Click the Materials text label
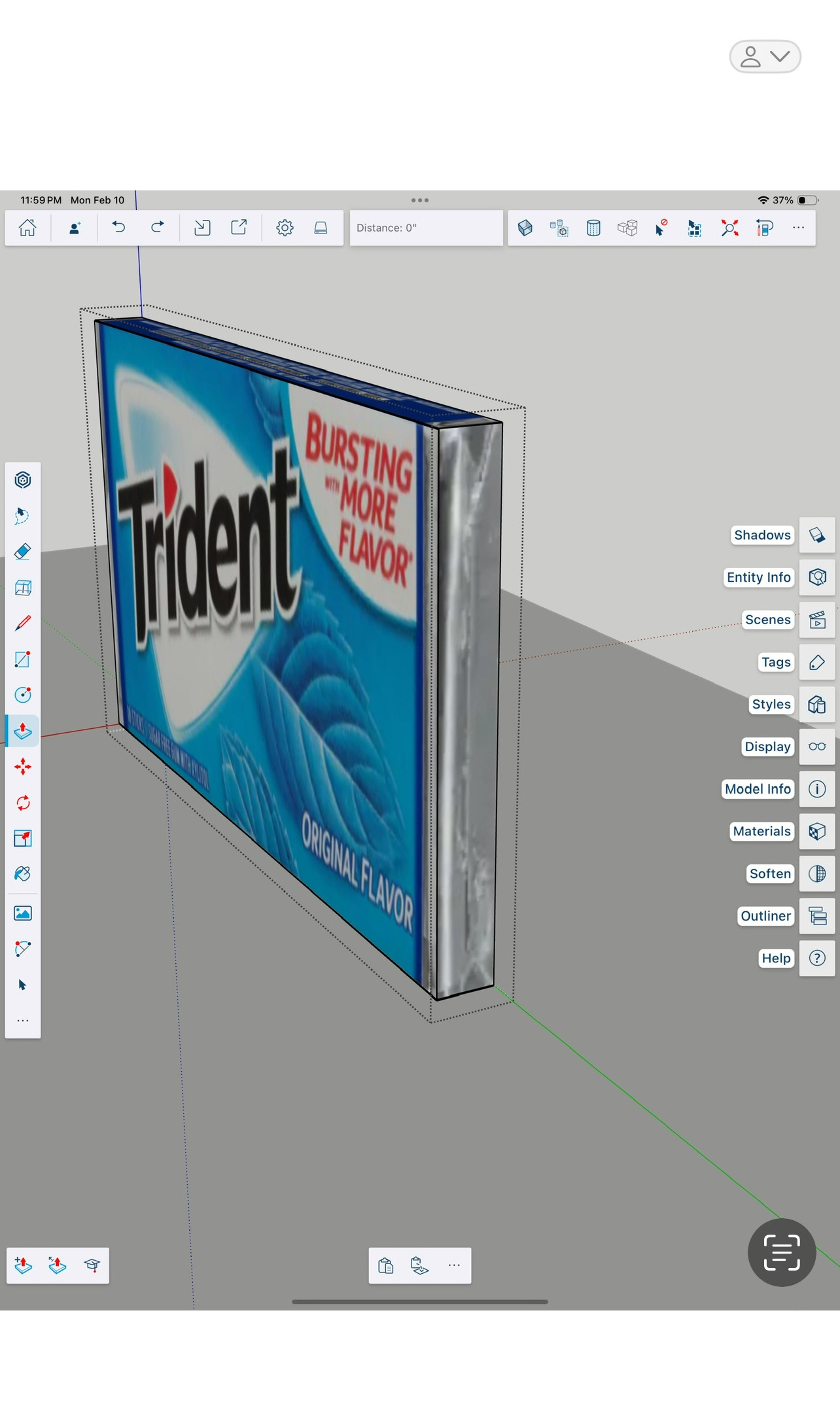This screenshot has height=1406, width=840. 761,832
